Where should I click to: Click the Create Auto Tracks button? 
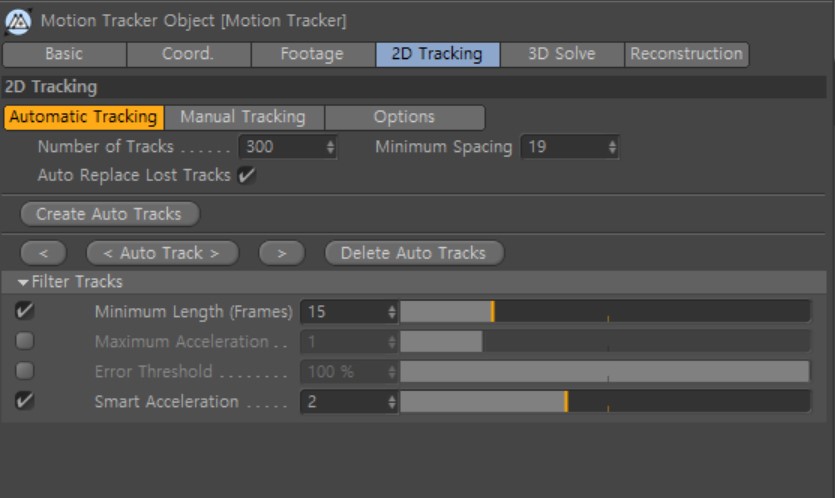pyautogui.click(x=110, y=214)
